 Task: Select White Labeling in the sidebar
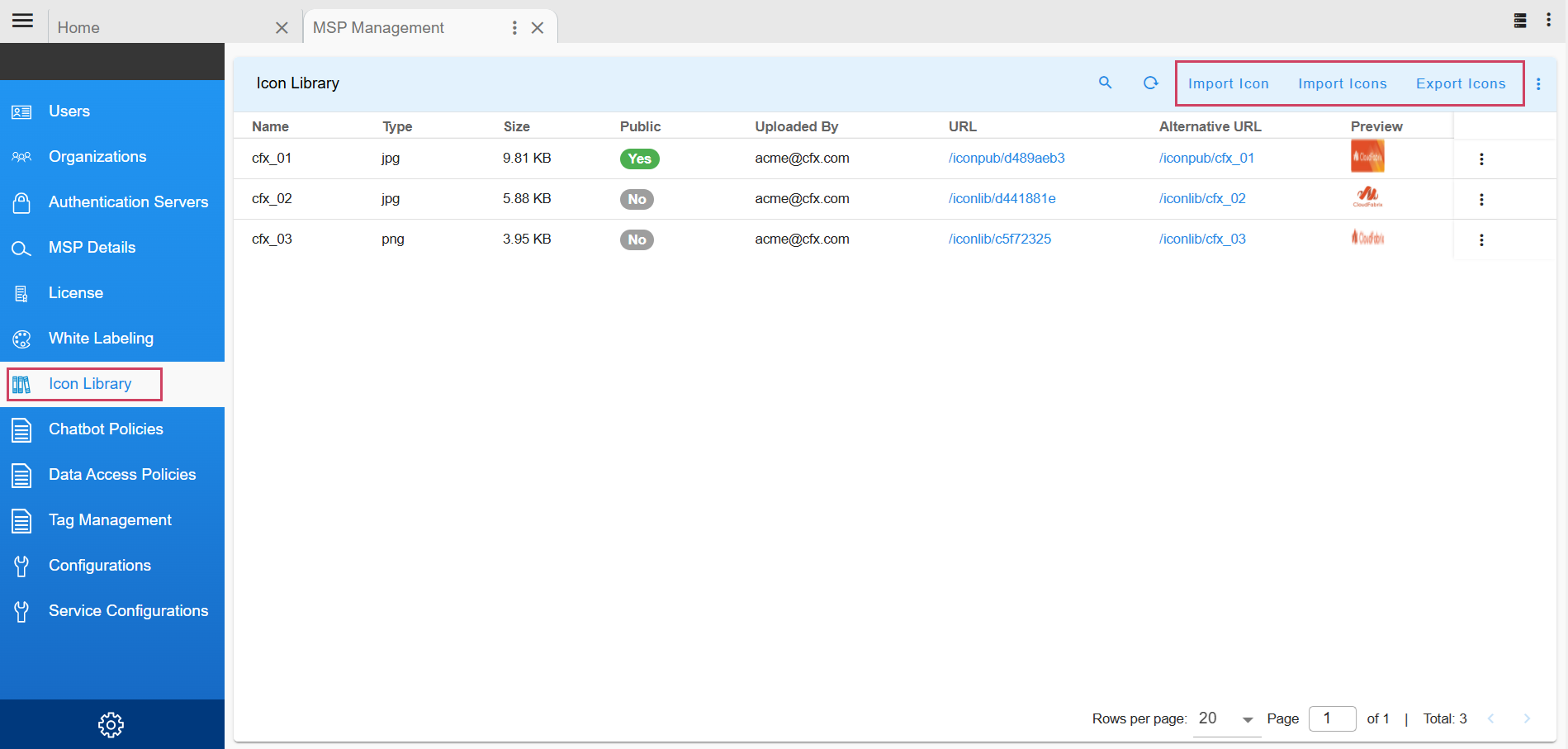[101, 339]
